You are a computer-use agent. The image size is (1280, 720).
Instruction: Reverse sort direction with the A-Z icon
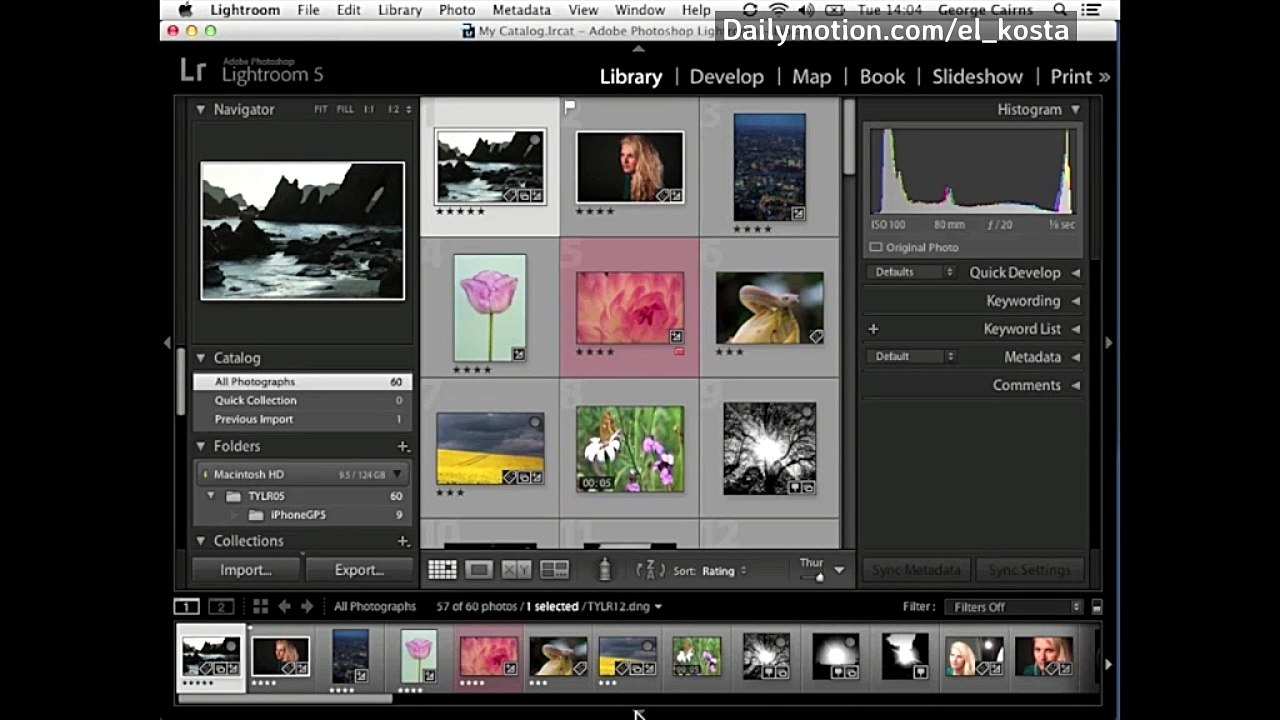[650, 570]
